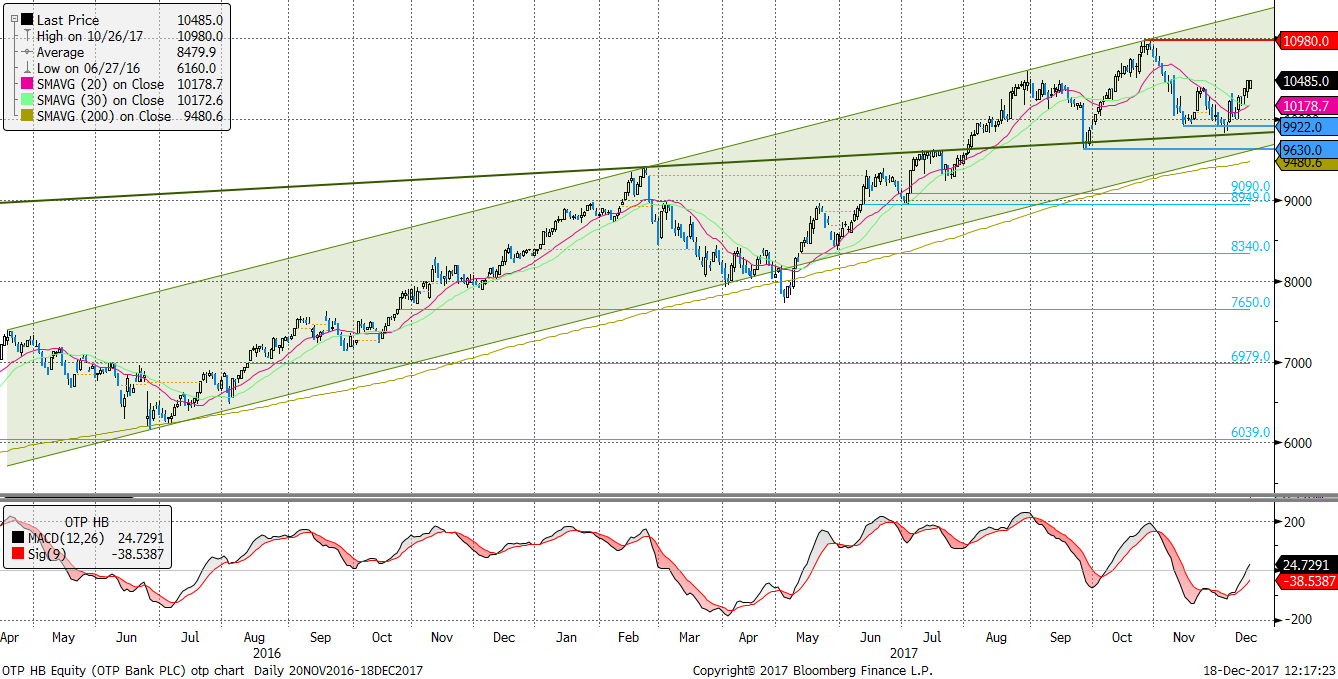Click the black Last Price color swatch

click(x=26, y=20)
